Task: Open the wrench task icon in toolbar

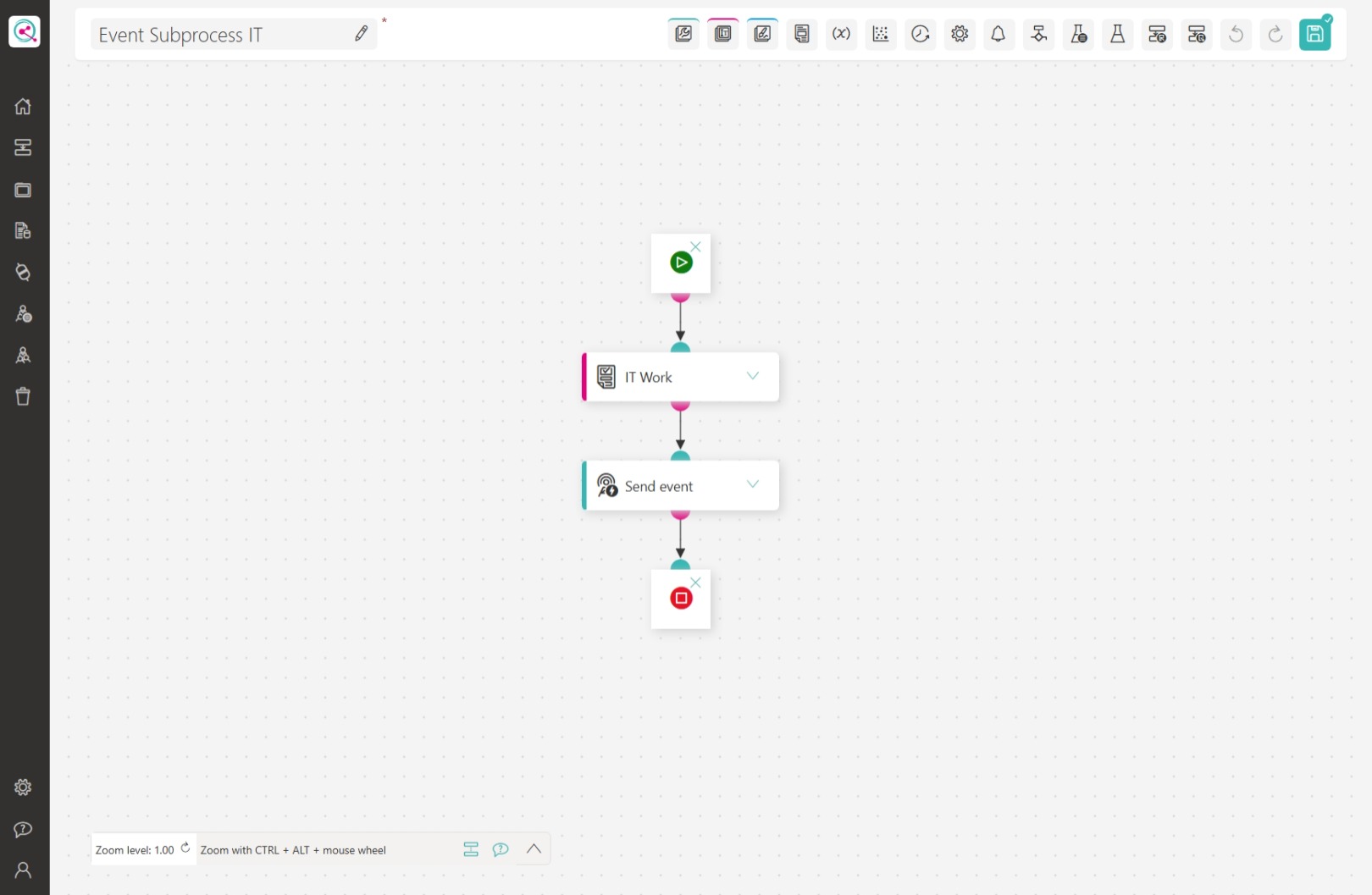Action: (x=683, y=34)
